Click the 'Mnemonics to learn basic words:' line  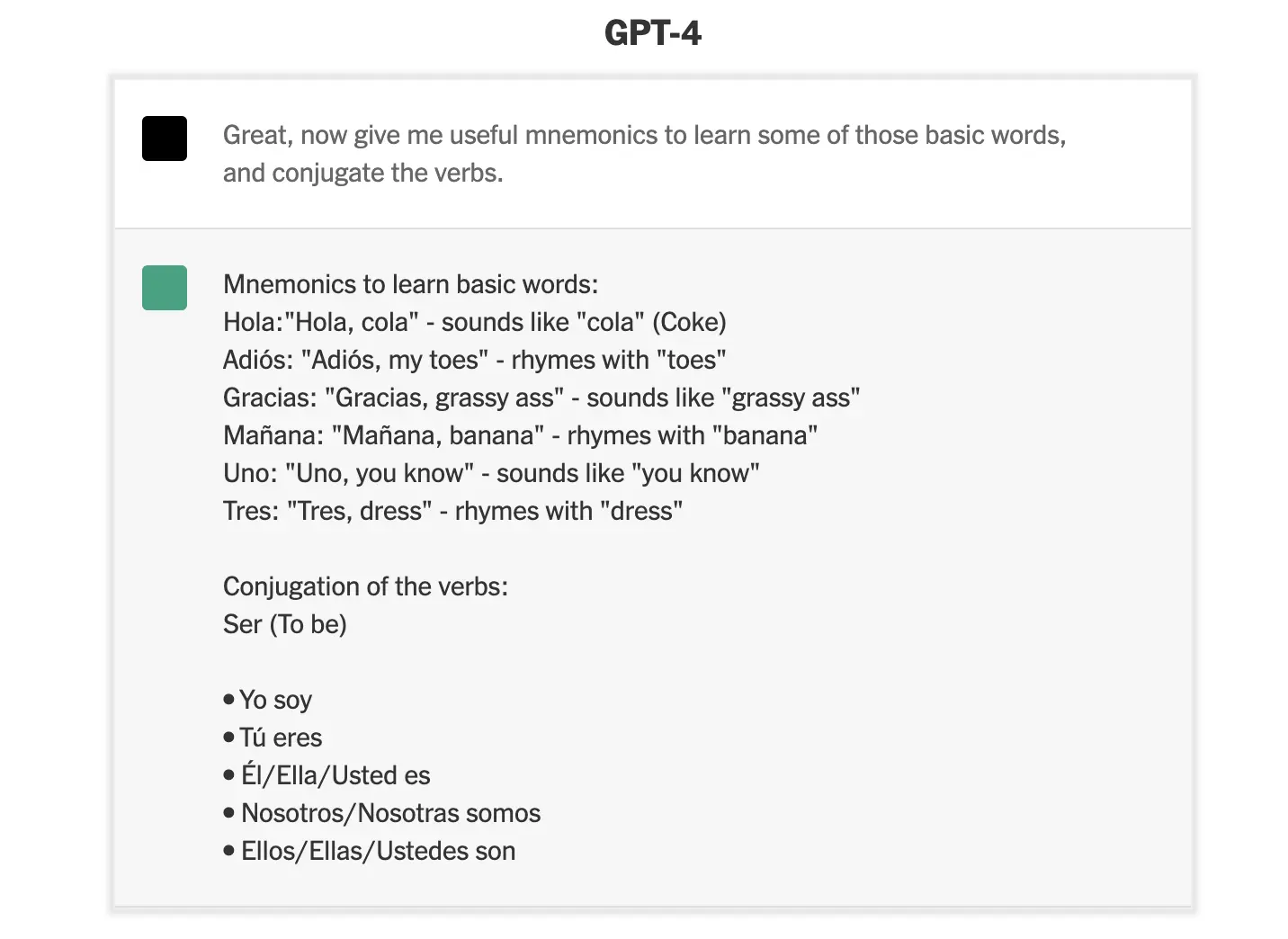[411, 284]
